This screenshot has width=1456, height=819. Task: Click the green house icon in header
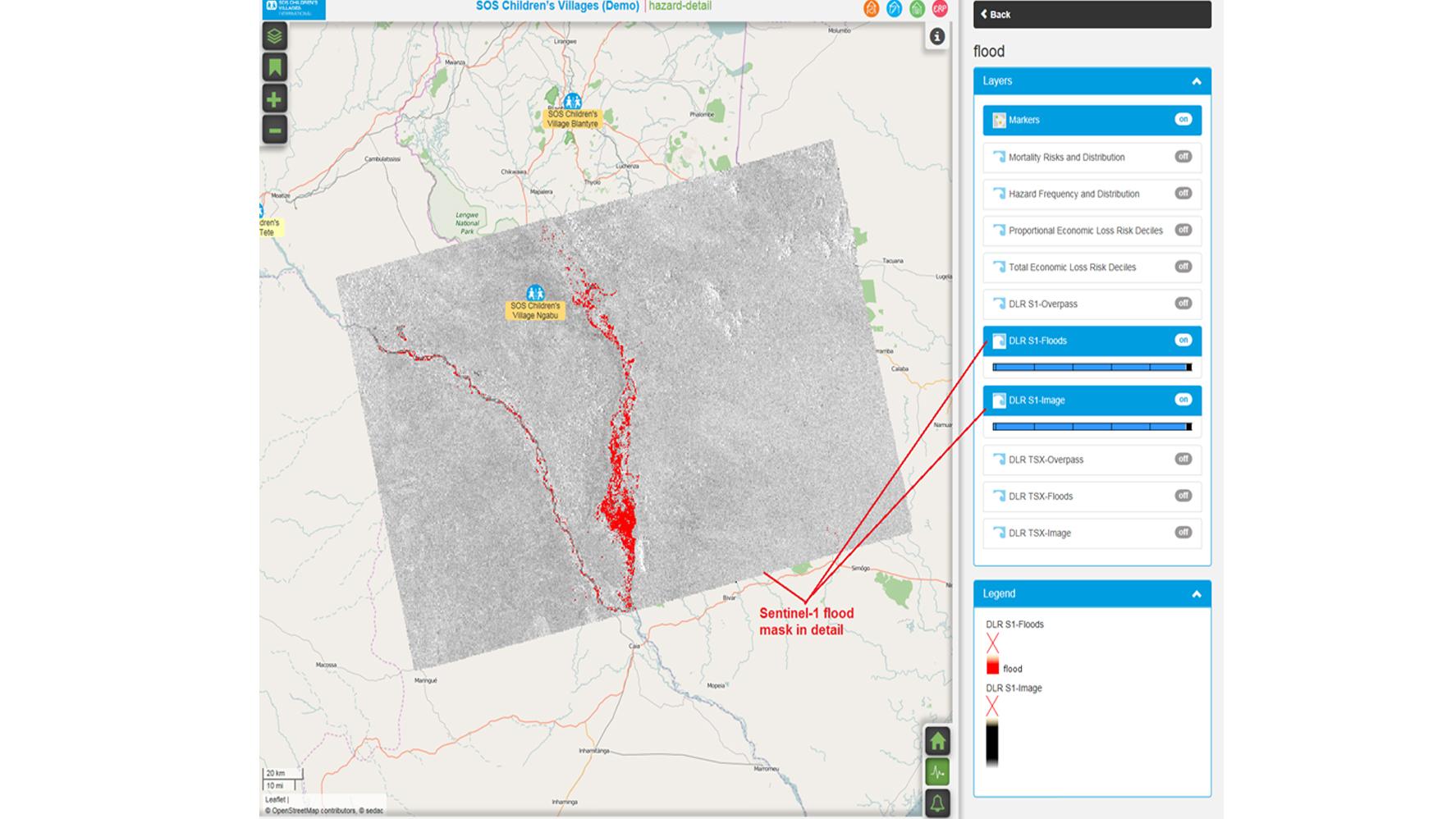coord(918,8)
